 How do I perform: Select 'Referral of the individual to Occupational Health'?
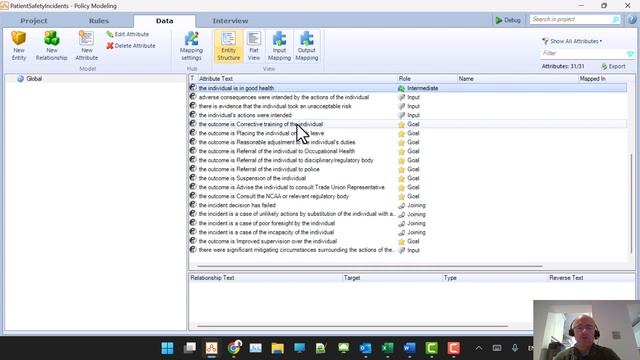click(277, 151)
